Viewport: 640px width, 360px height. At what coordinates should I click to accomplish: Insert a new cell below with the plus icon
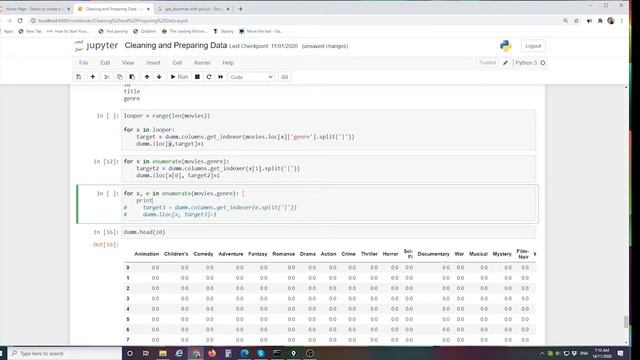coord(93,77)
